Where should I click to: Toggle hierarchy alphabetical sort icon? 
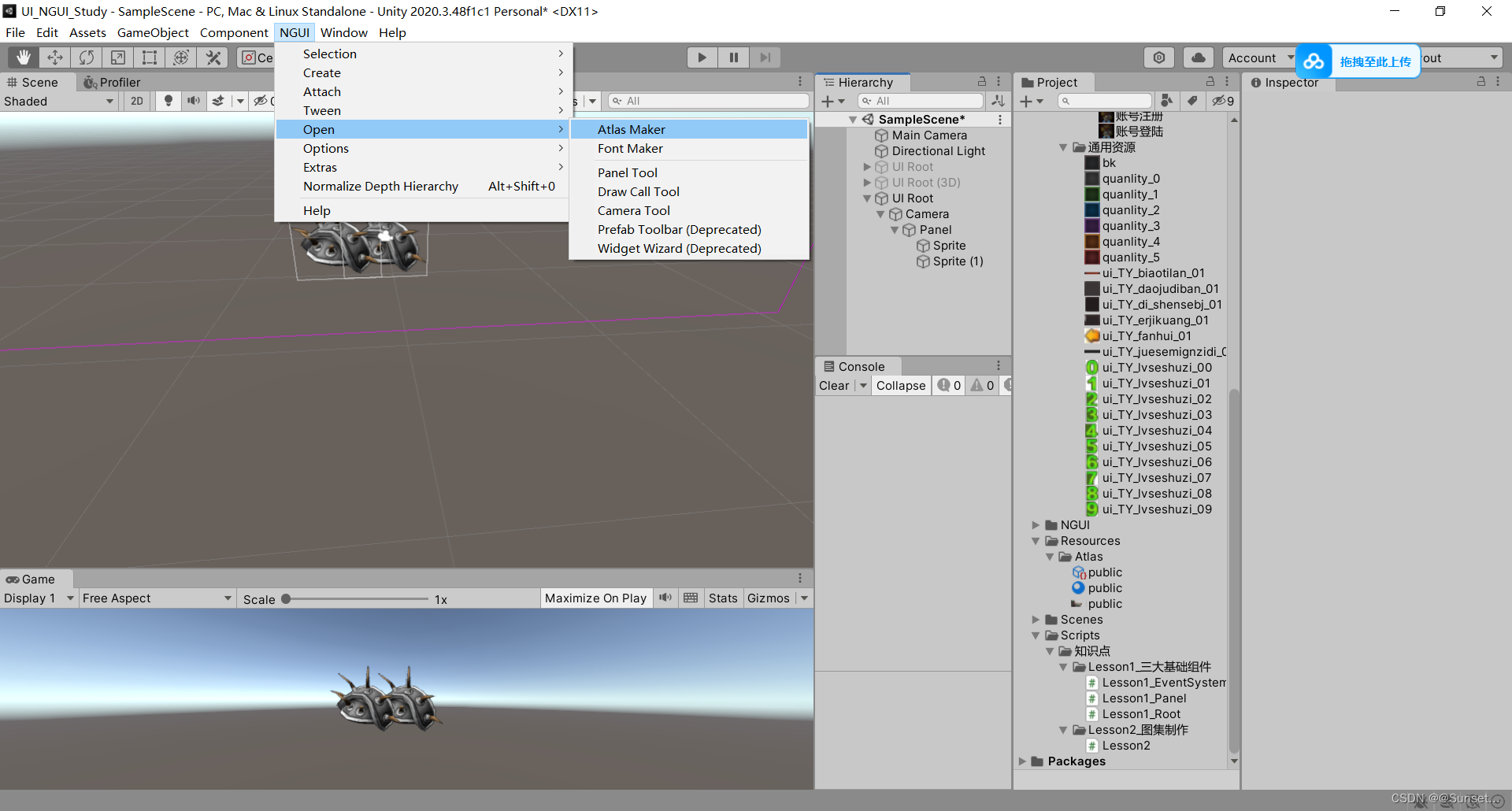click(x=998, y=101)
